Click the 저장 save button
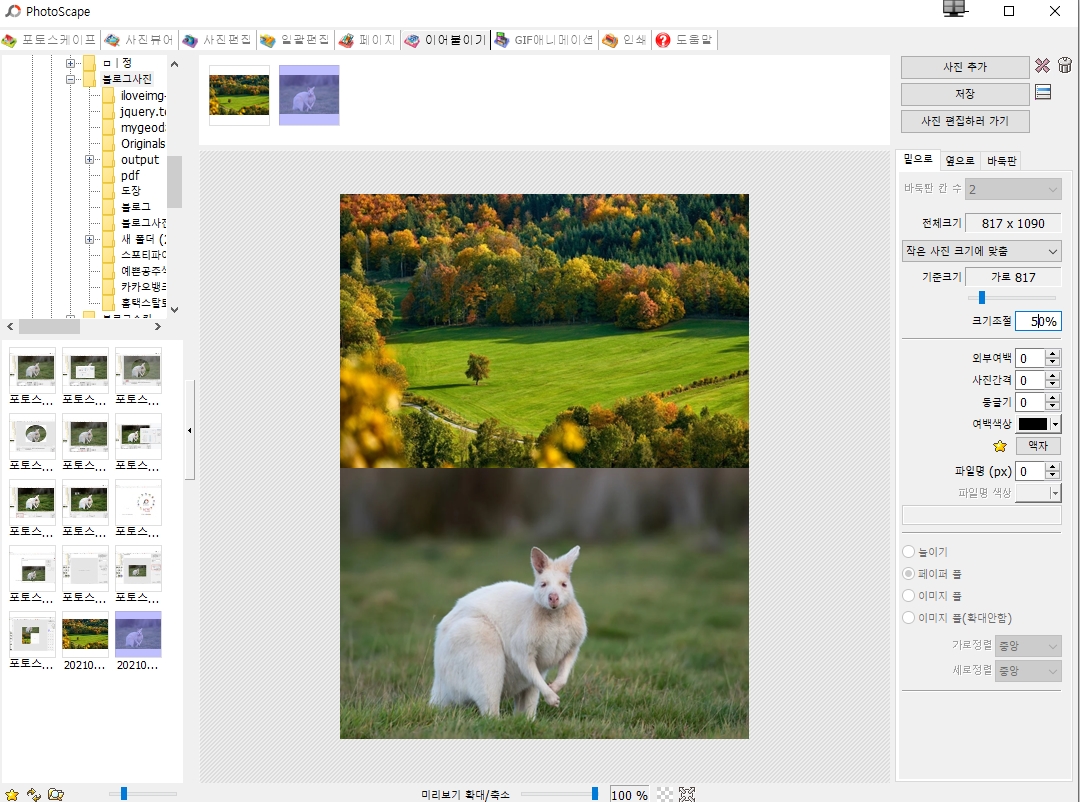Screen dimensions: 1080x802 [x=965, y=94]
